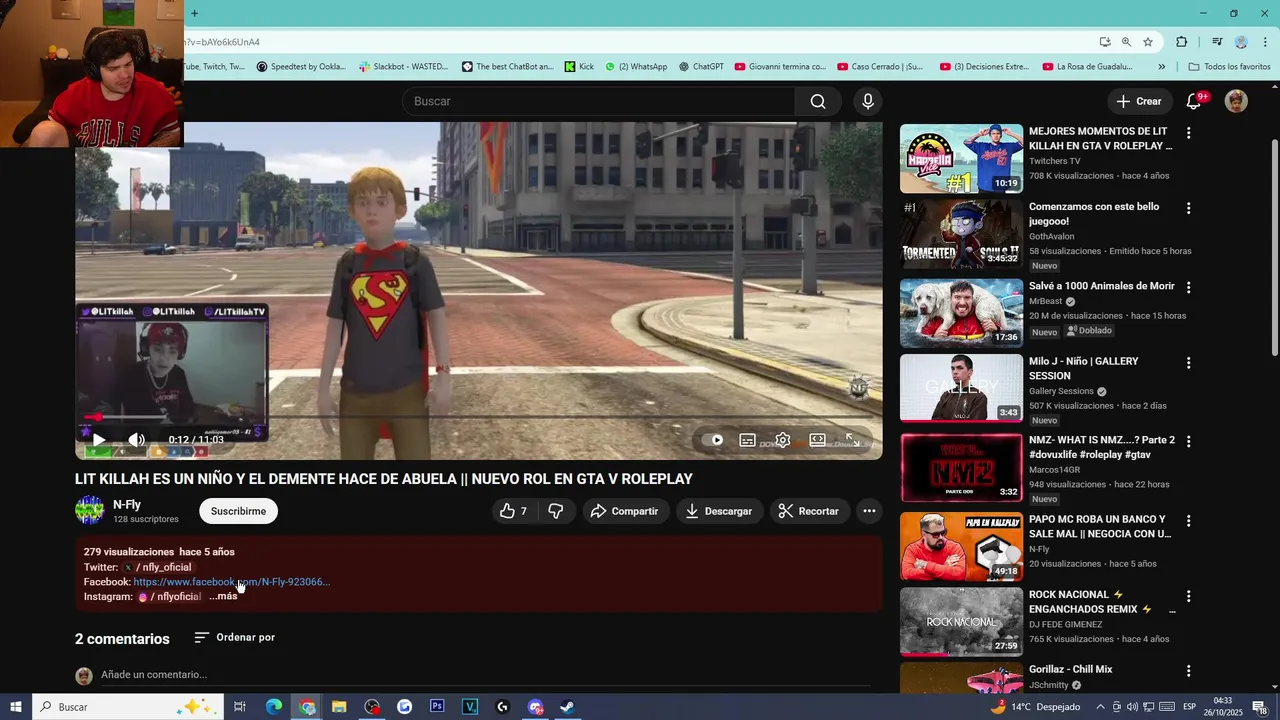
Task: Open YouTube notifications bell
Action: [x=1194, y=101]
